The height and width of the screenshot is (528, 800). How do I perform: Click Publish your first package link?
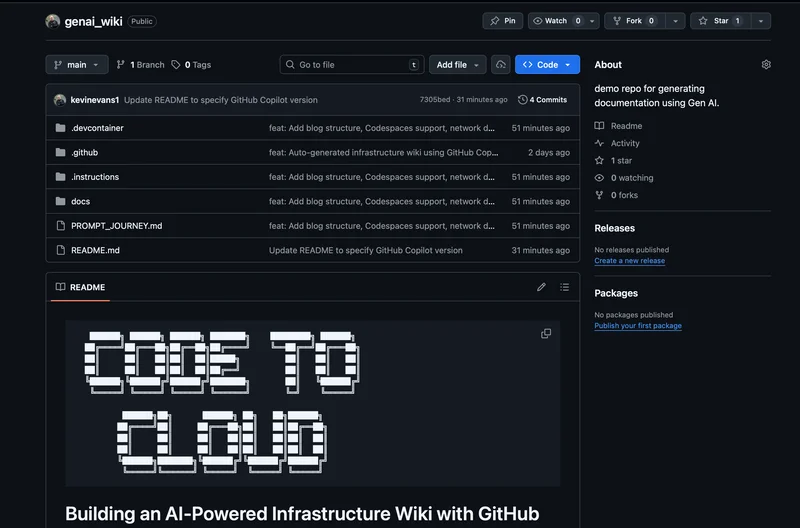(638, 326)
